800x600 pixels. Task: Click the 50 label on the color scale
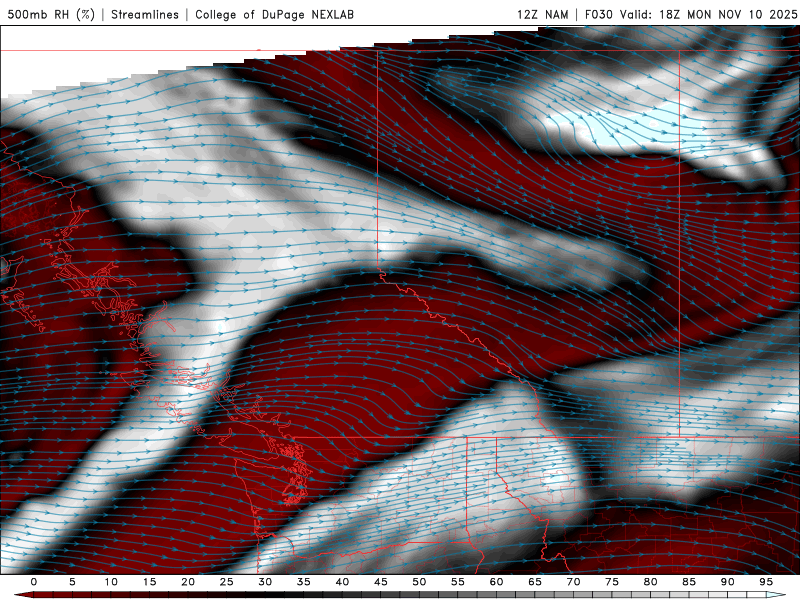[419, 582]
